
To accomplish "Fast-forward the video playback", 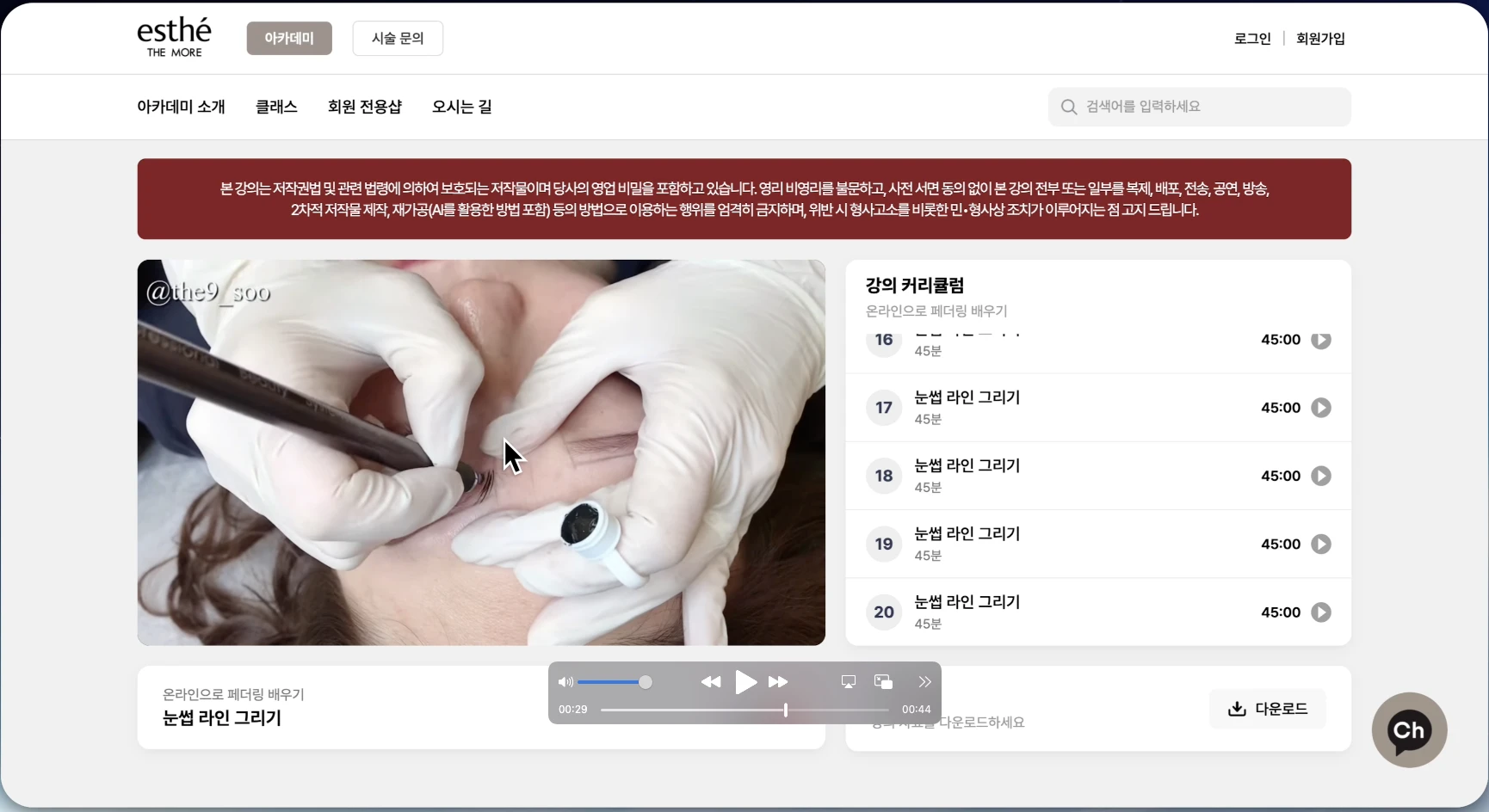I will (x=778, y=682).
